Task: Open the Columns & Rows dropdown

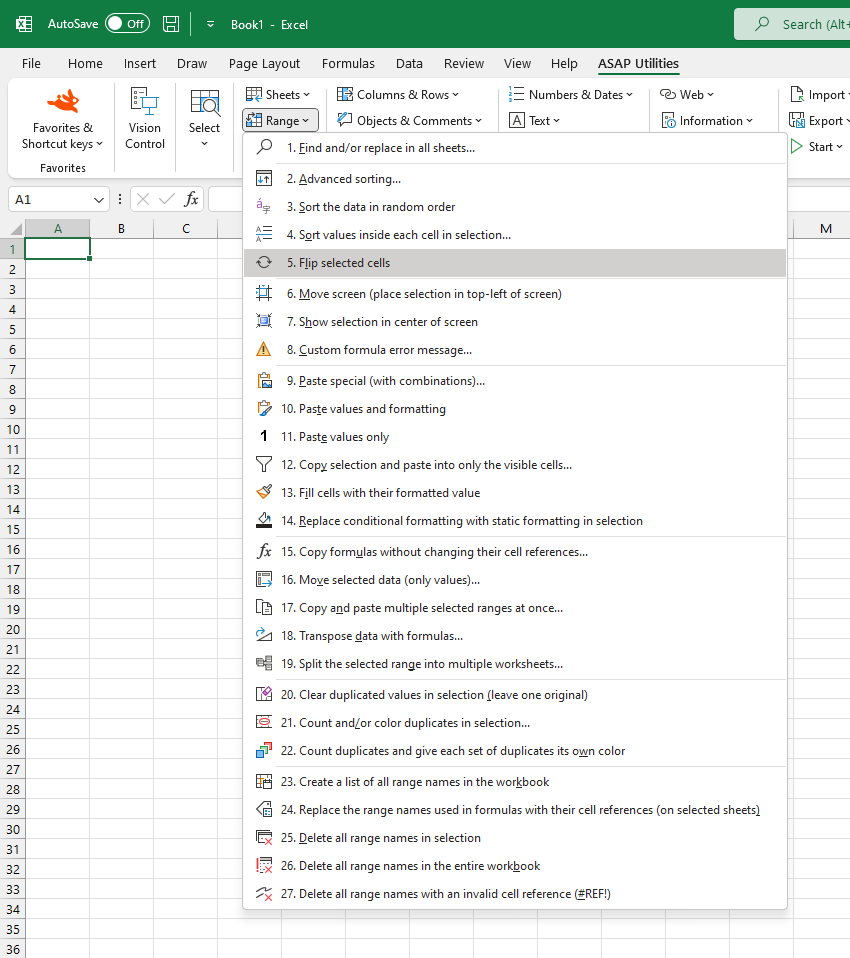Action: pyautogui.click(x=398, y=95)
